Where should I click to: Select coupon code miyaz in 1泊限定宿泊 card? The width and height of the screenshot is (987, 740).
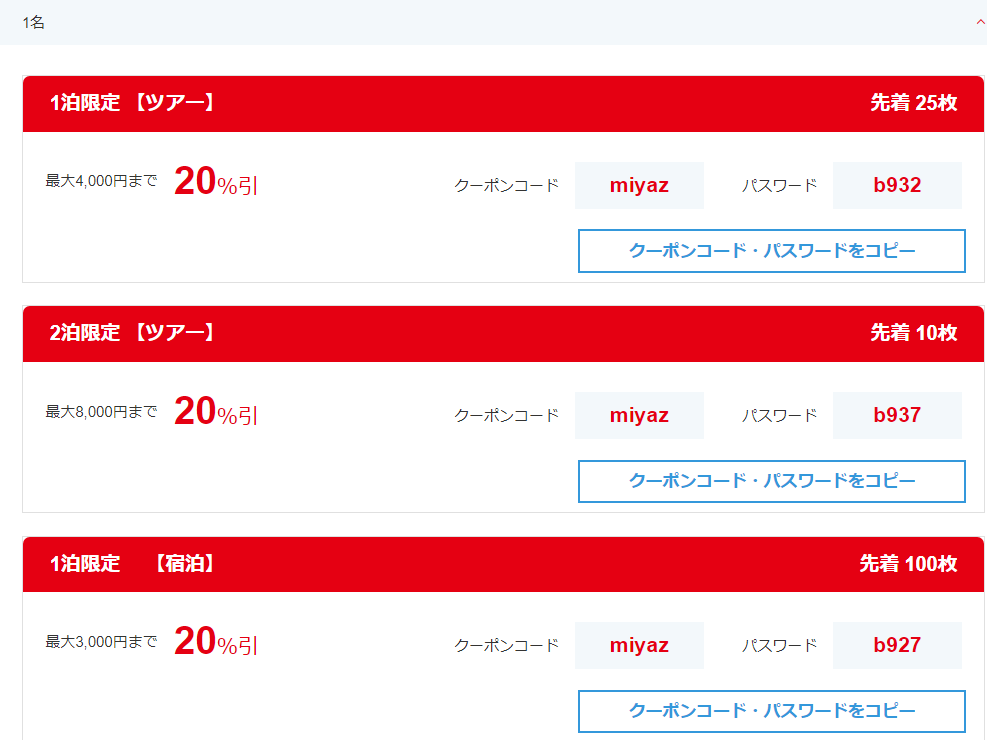(639, 645)
